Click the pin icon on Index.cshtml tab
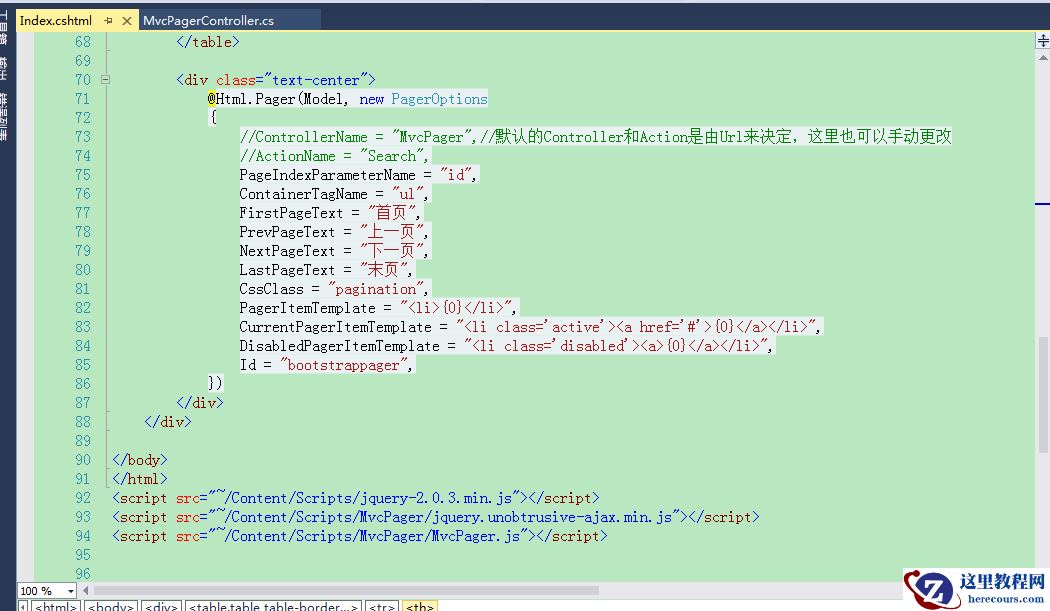 (109, 20)
